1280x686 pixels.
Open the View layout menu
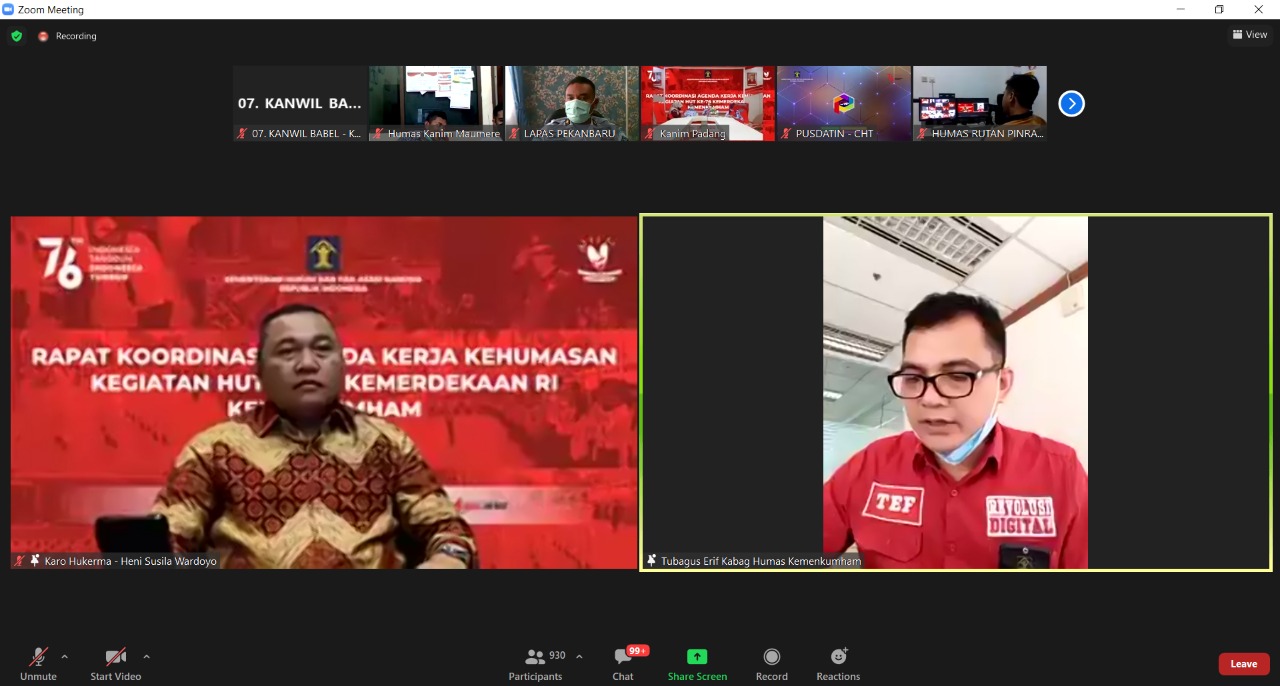click(1250, 35)
